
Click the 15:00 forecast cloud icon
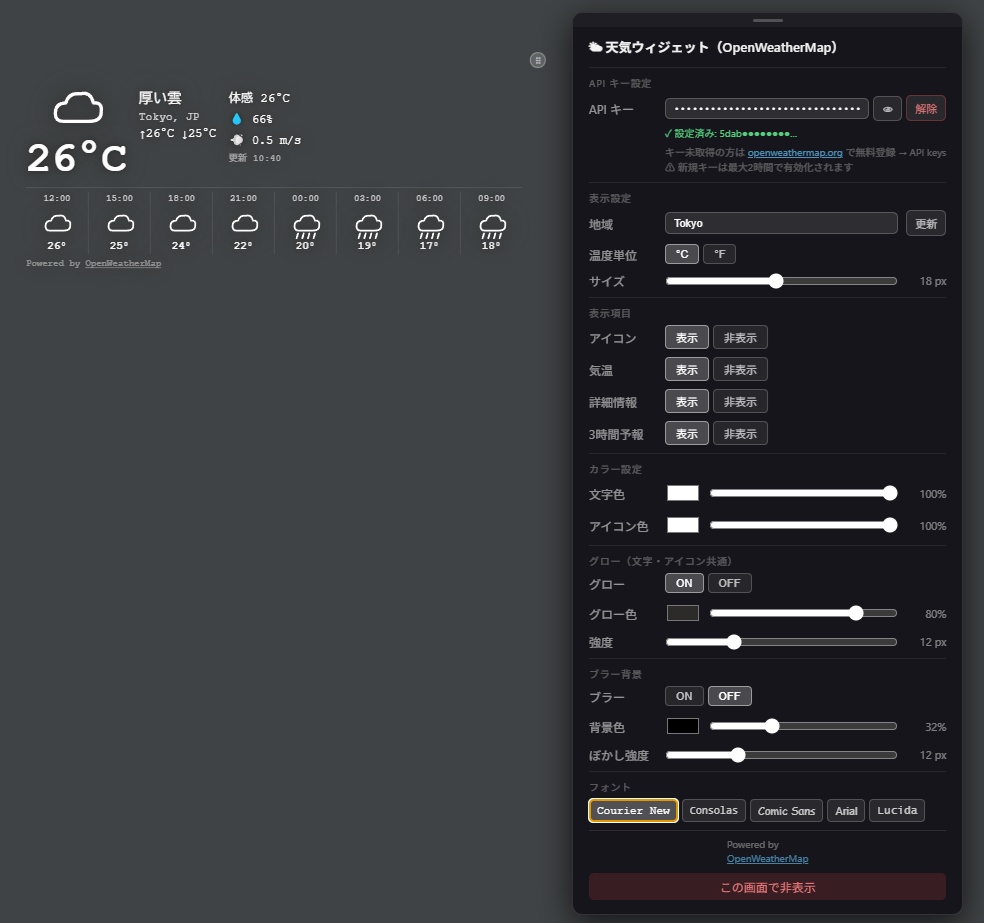coord(120,223)
